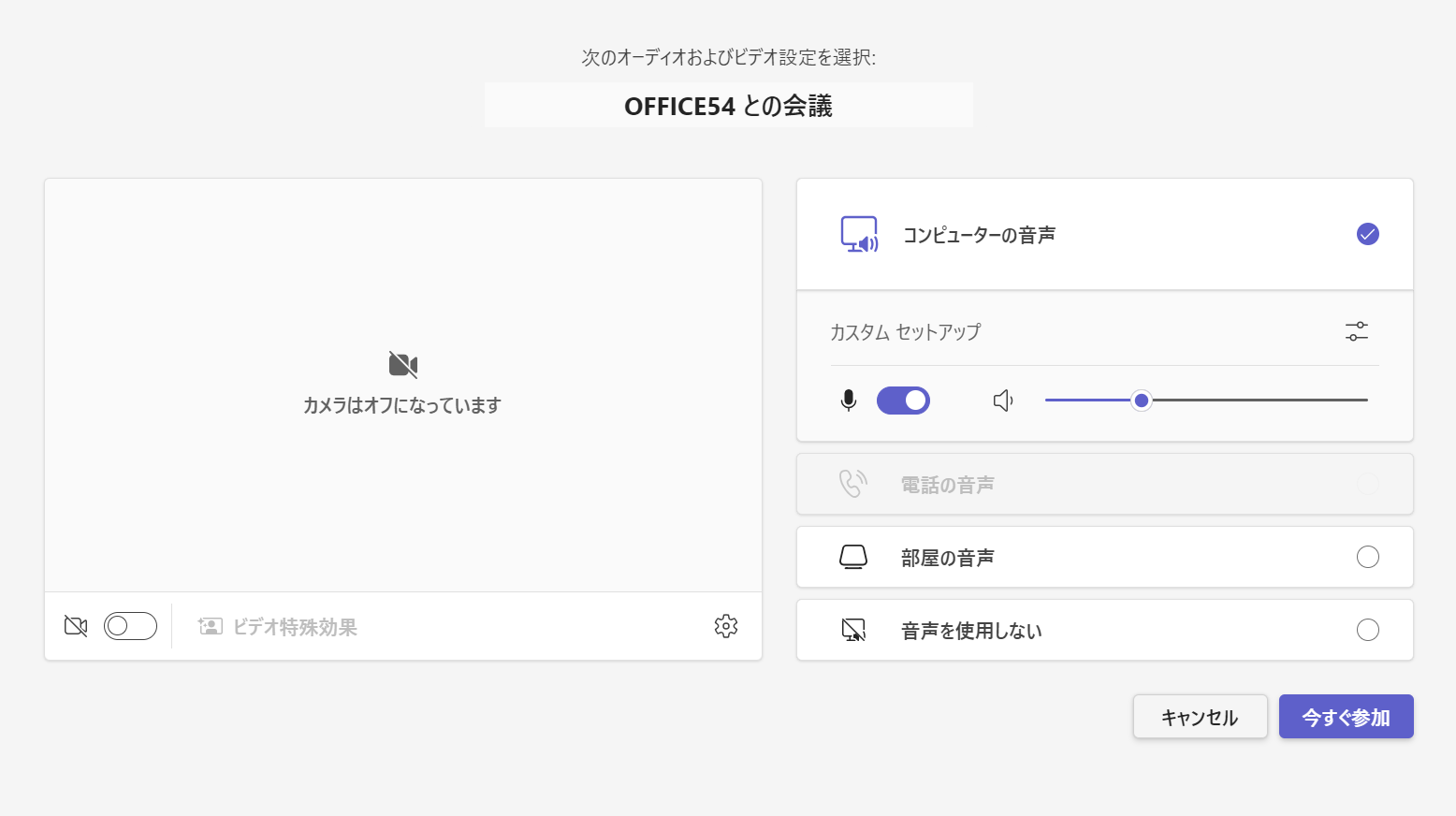The width and height of the screenshot is (1456, 816).
Task: Select the 音声を使用しない radio button
Action: click(1368, 630)
